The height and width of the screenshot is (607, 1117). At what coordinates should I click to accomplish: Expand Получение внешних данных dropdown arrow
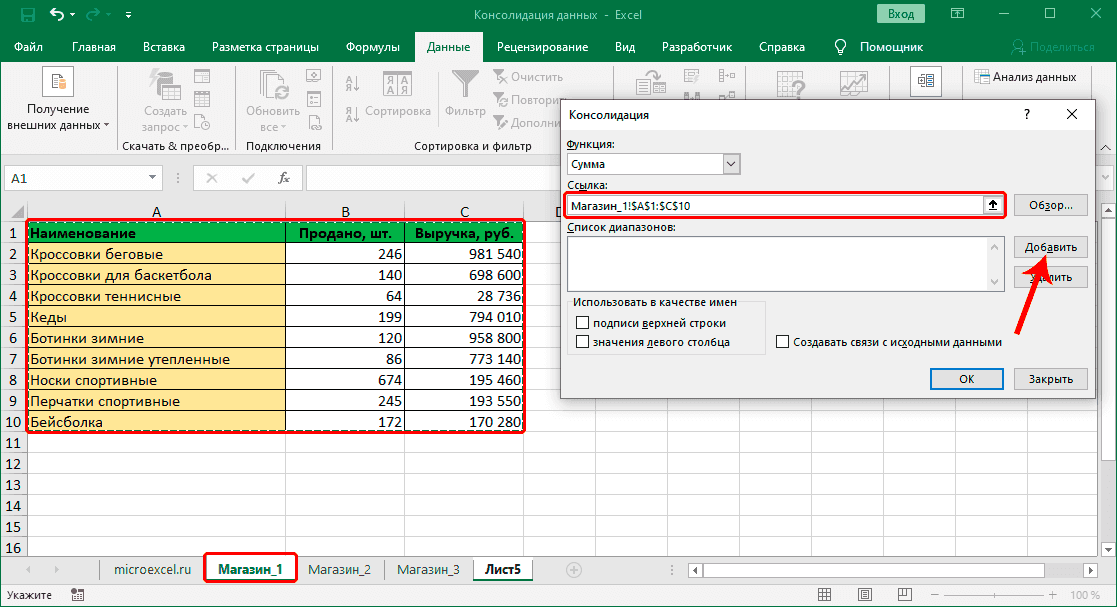pyautogui.click(x=105, y=126)
